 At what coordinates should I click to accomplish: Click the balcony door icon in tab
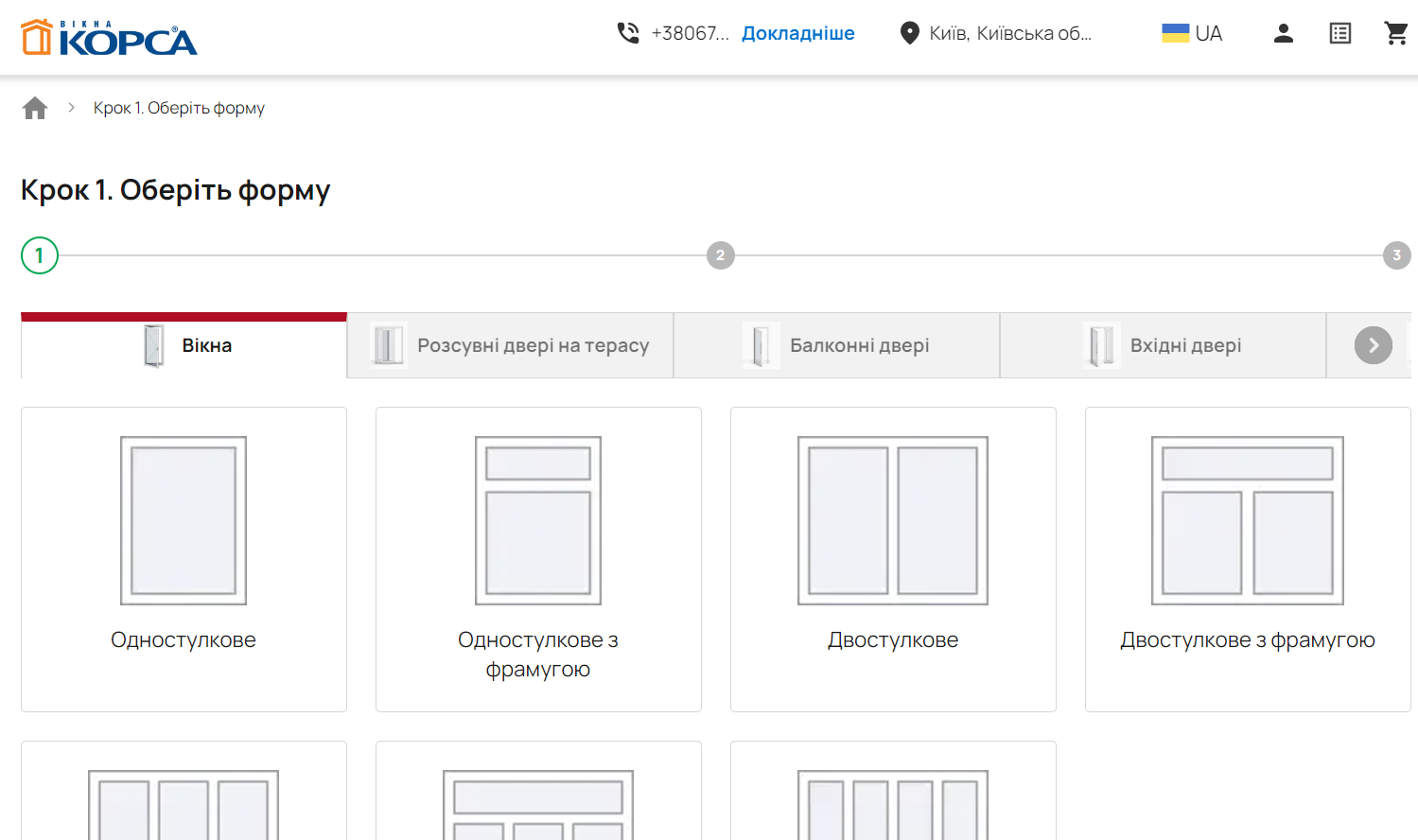coord(761,345)
